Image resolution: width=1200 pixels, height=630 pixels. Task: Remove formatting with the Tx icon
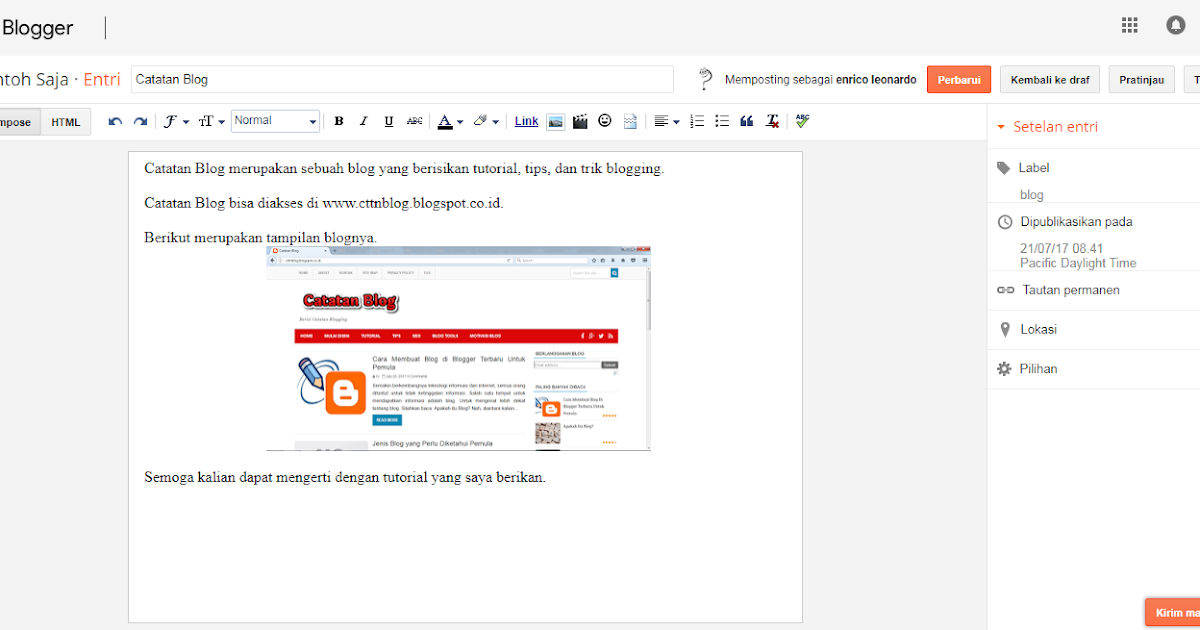point(771,121)
